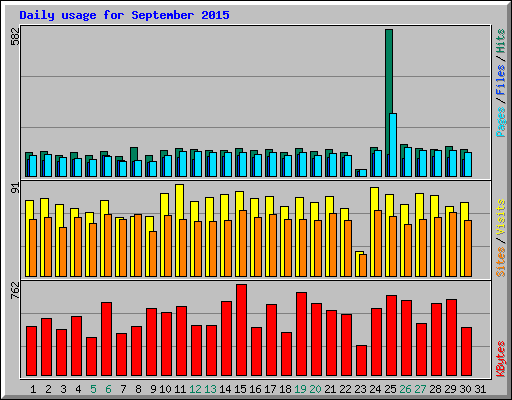Image resolution: width=512 pixels, height=400 pixels.
Task: Click the '762' KBytes axis value
Action: (16, 290)
